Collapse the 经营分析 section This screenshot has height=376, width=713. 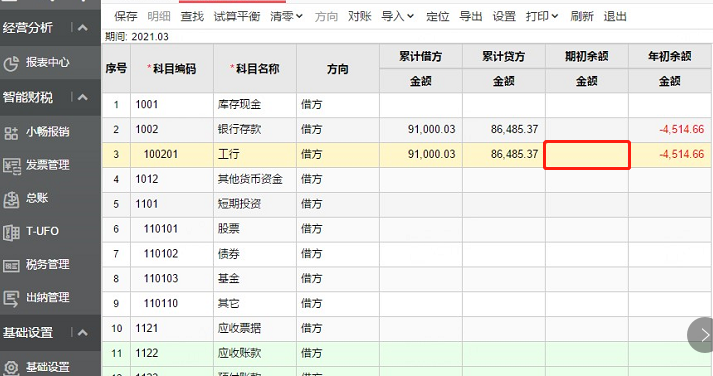(83, 28)
